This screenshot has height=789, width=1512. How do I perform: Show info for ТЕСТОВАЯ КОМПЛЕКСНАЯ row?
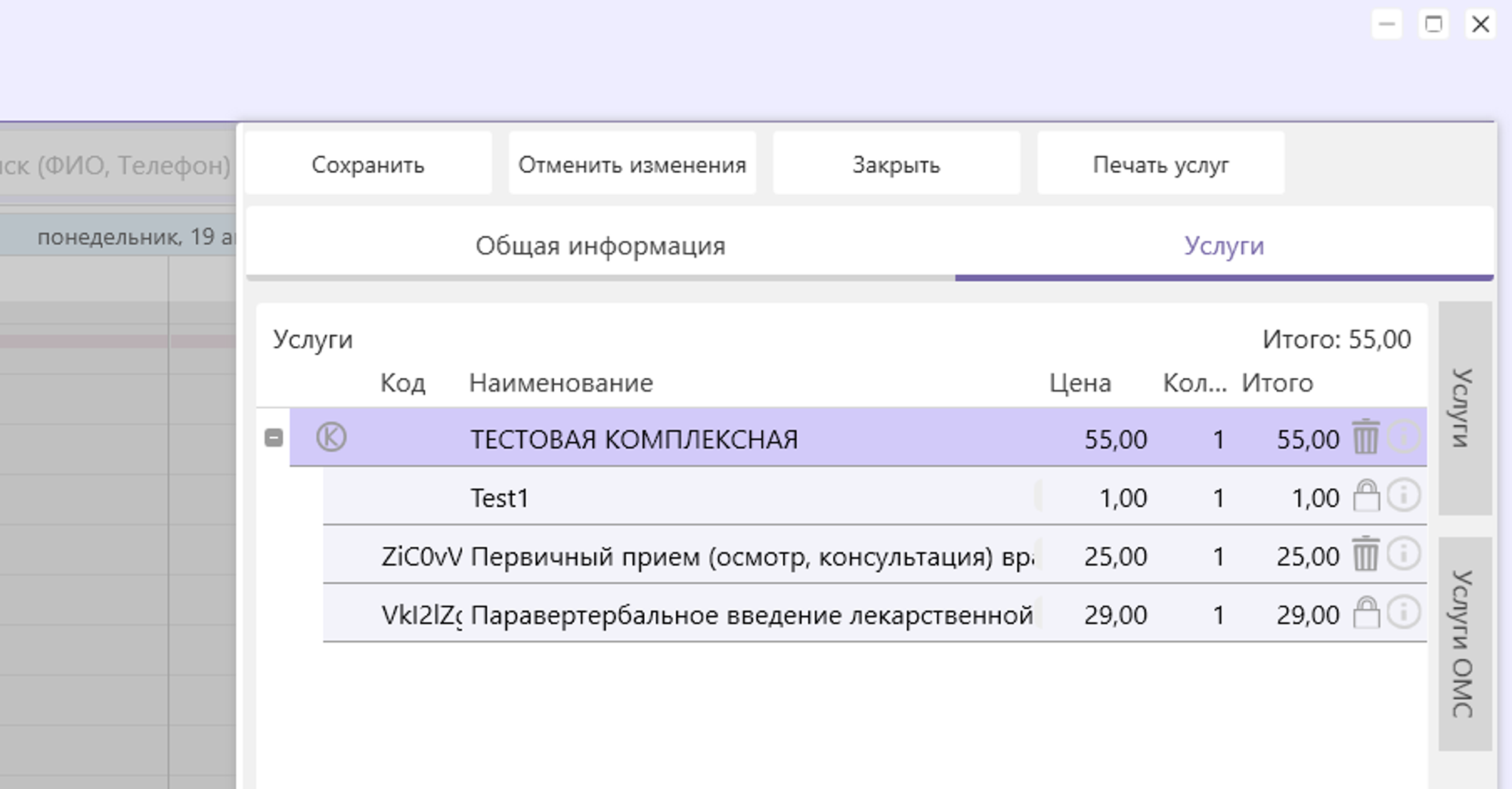point(1404,437)
